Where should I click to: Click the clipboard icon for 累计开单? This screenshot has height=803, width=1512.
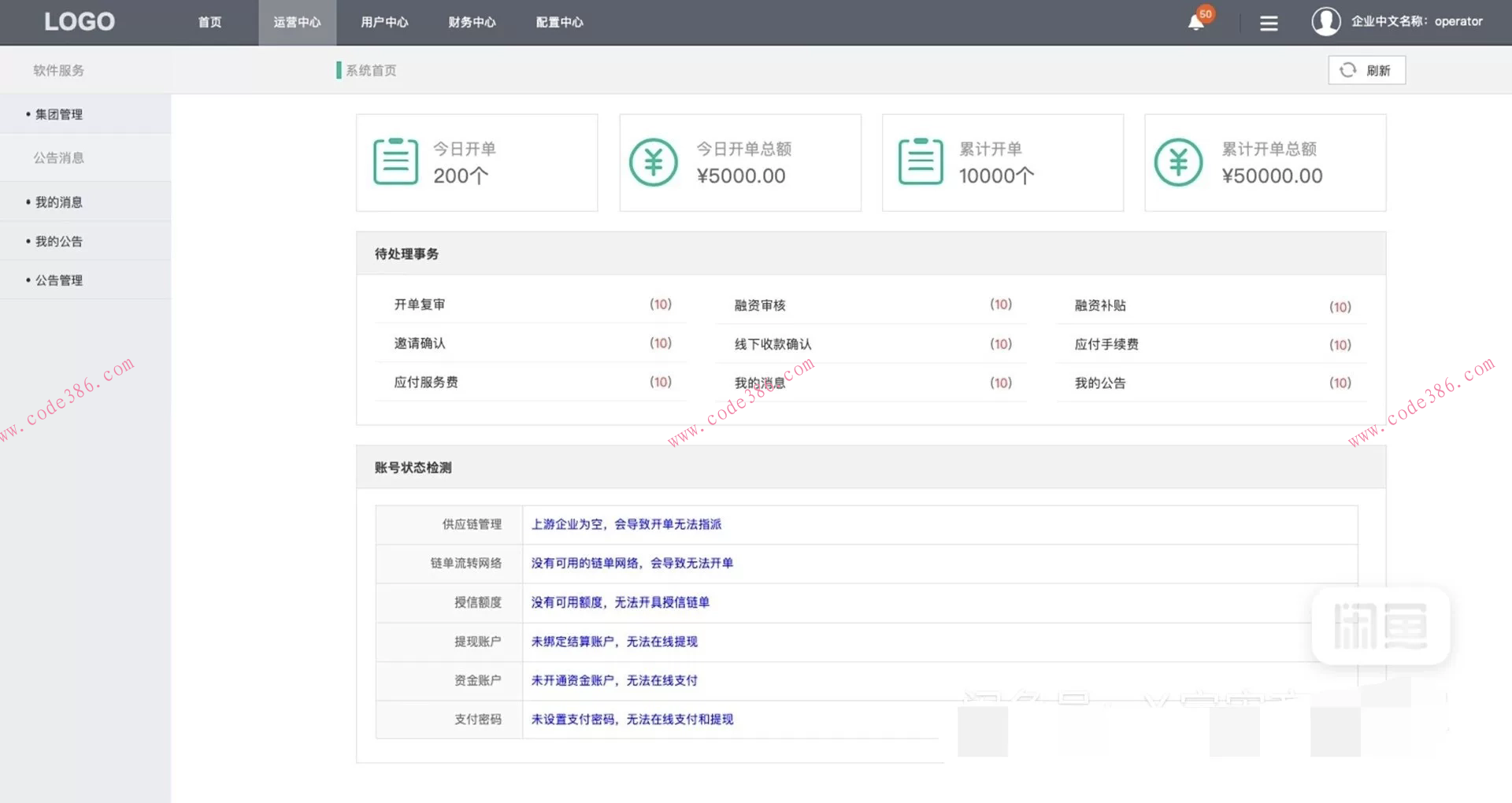(x=920, y=162)
